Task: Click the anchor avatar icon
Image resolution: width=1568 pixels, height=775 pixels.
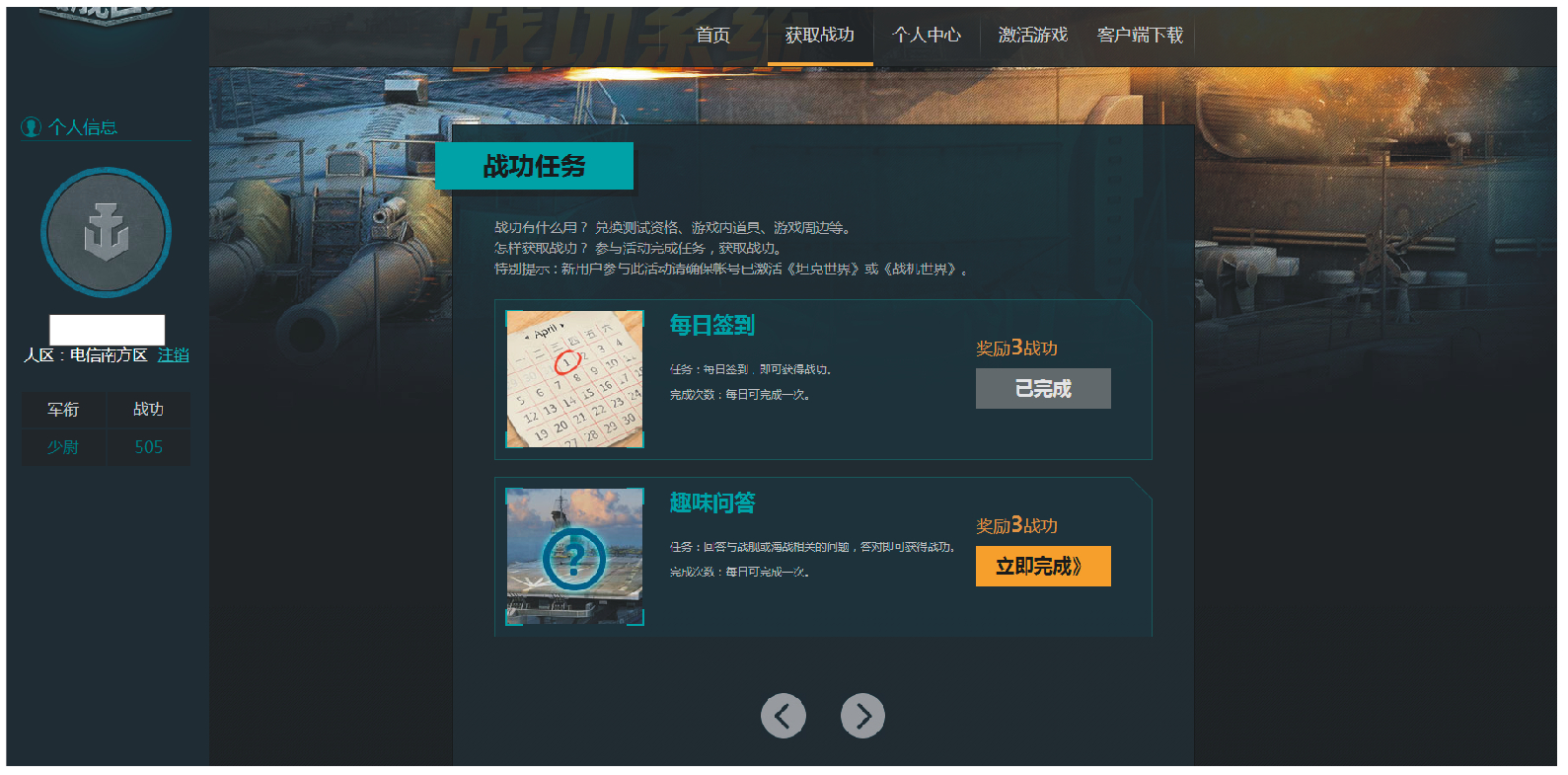Action: click(106, 232)
